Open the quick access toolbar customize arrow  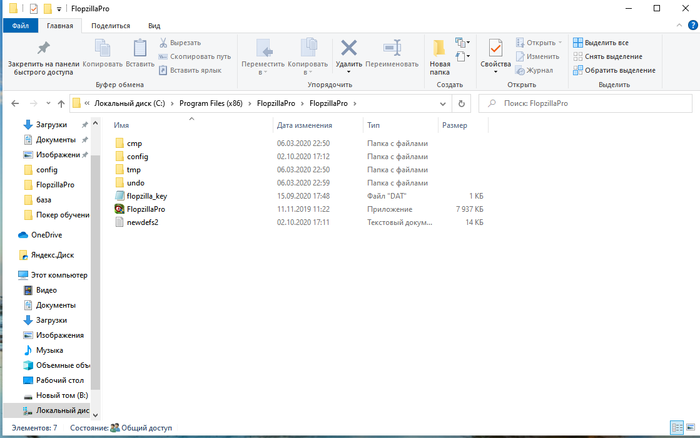[x=58, y=9]
